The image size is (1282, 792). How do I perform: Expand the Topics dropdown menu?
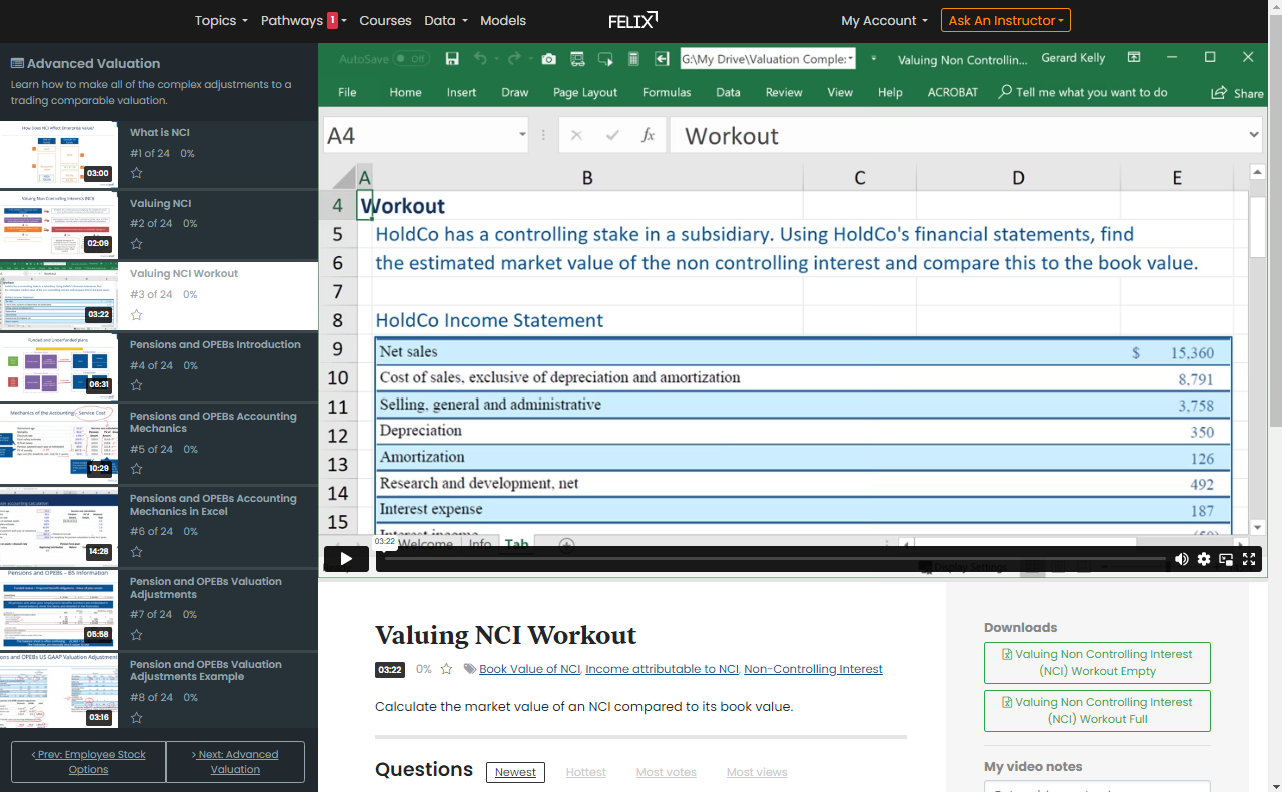click(221, 20)
